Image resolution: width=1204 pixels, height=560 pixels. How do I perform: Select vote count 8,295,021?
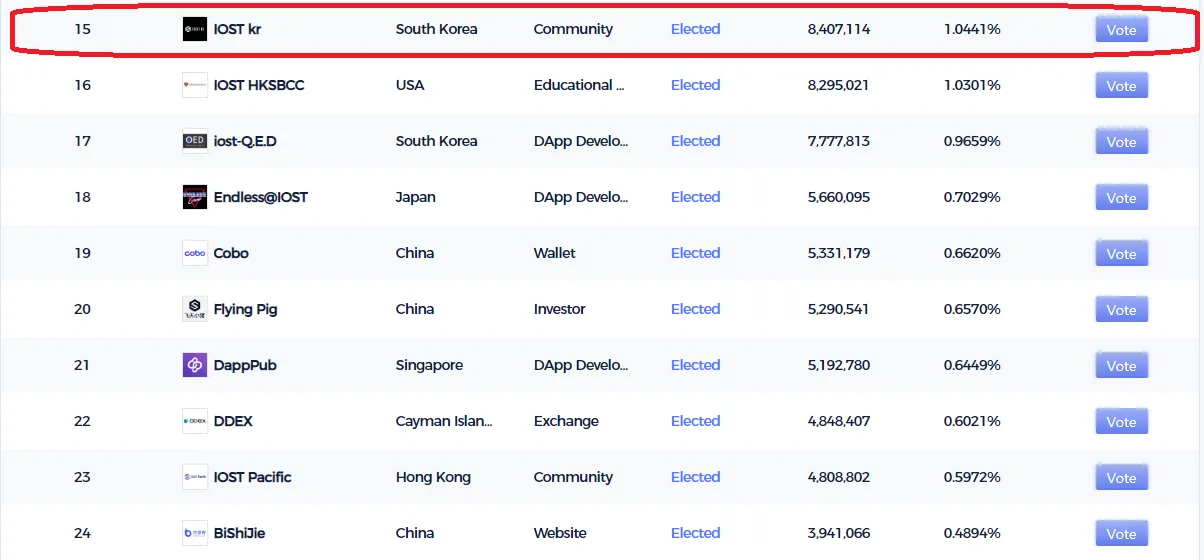[x=839, y=85]
